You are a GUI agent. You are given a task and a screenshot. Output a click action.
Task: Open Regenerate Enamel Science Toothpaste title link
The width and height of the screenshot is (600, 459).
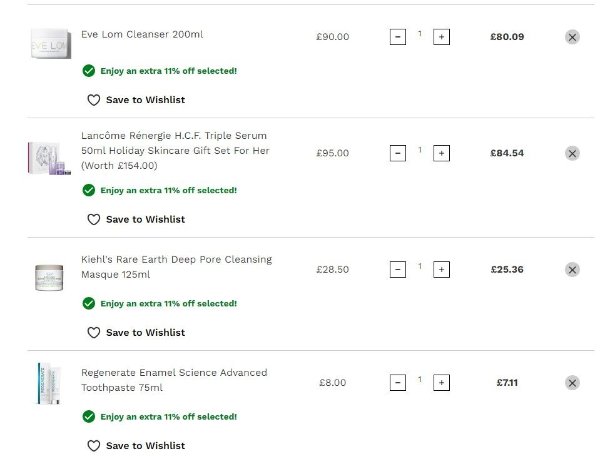coord(173,380)
